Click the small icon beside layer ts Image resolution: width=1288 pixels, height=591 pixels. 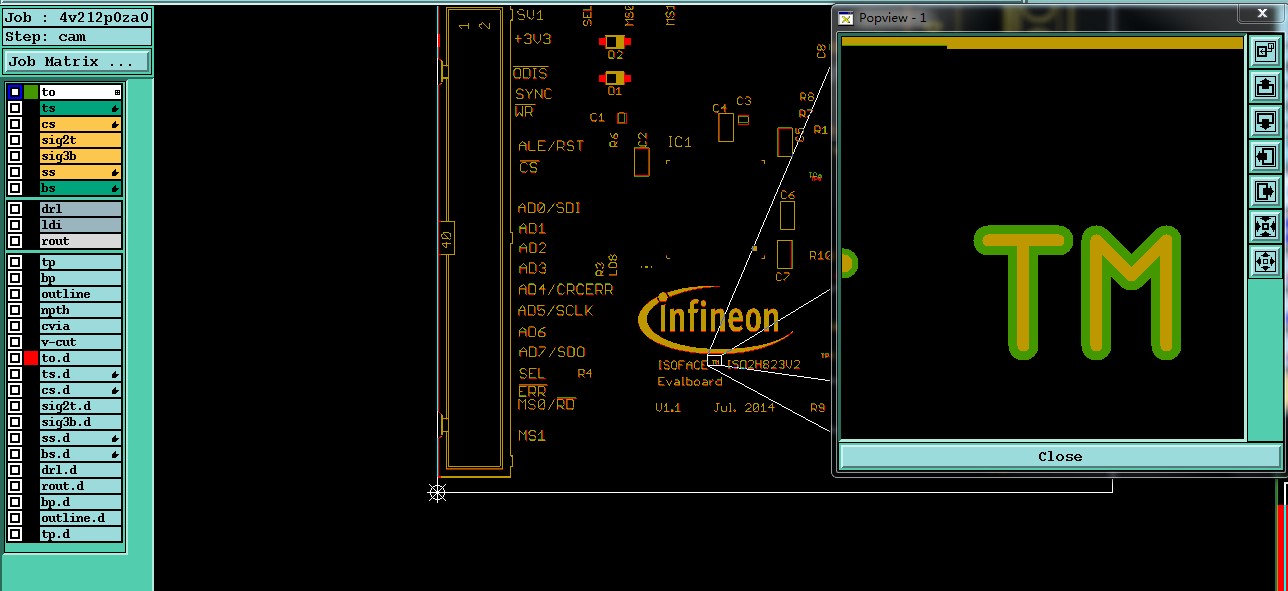116,108
